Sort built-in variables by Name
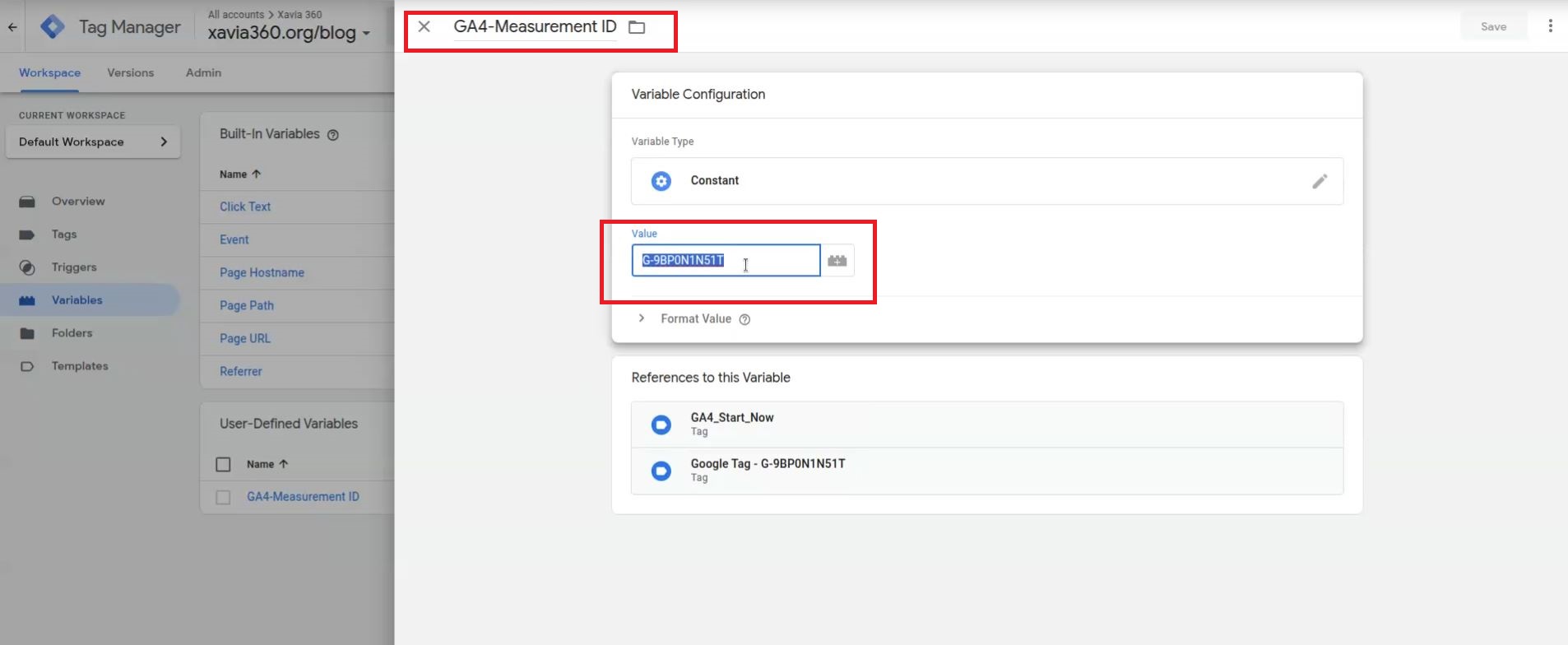 [239, 174]
